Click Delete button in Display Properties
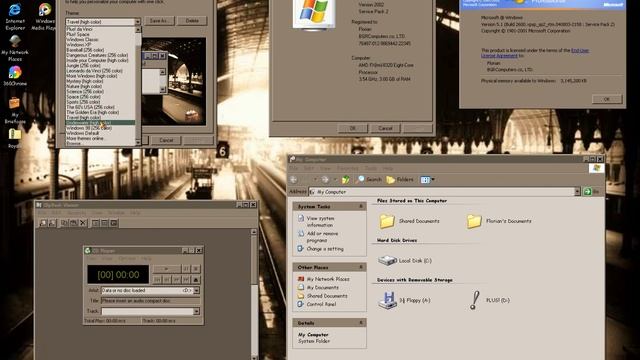640x360 pixels. click(x=192, y=20)
